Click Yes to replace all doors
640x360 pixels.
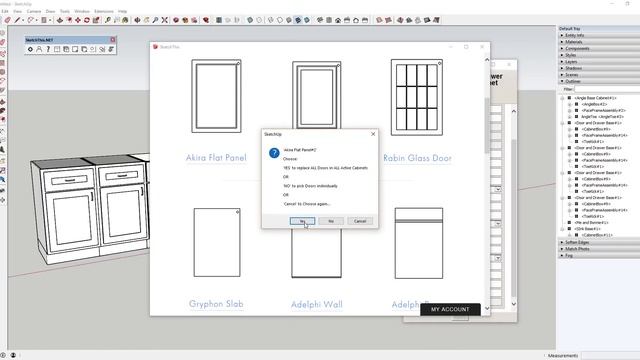tap(302, 221)
